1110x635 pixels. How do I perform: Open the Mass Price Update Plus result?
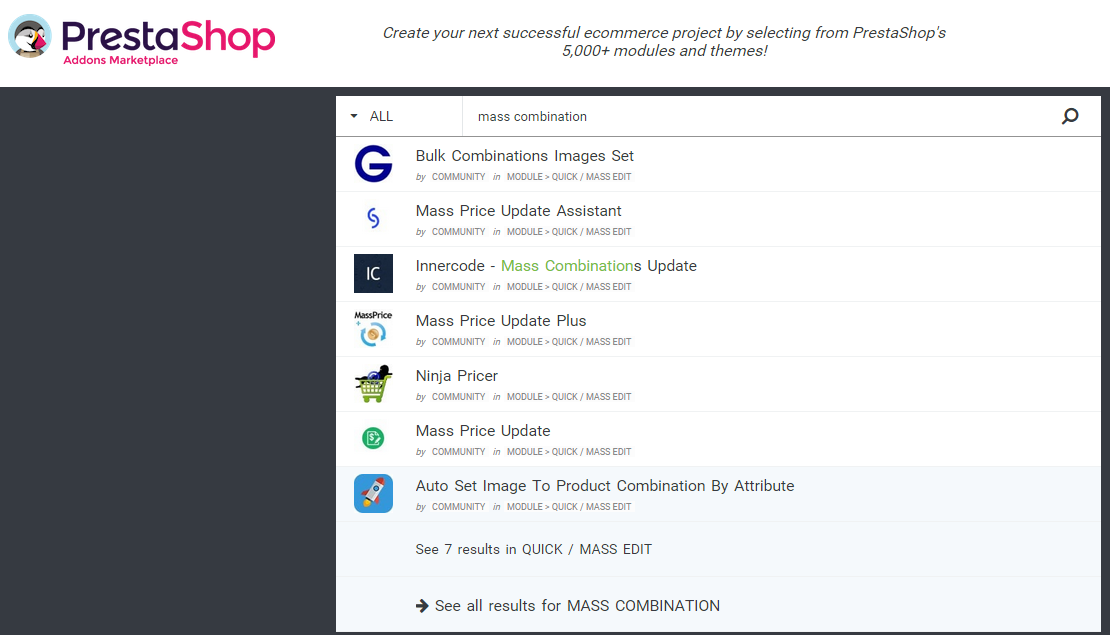[x=500, y=321]
